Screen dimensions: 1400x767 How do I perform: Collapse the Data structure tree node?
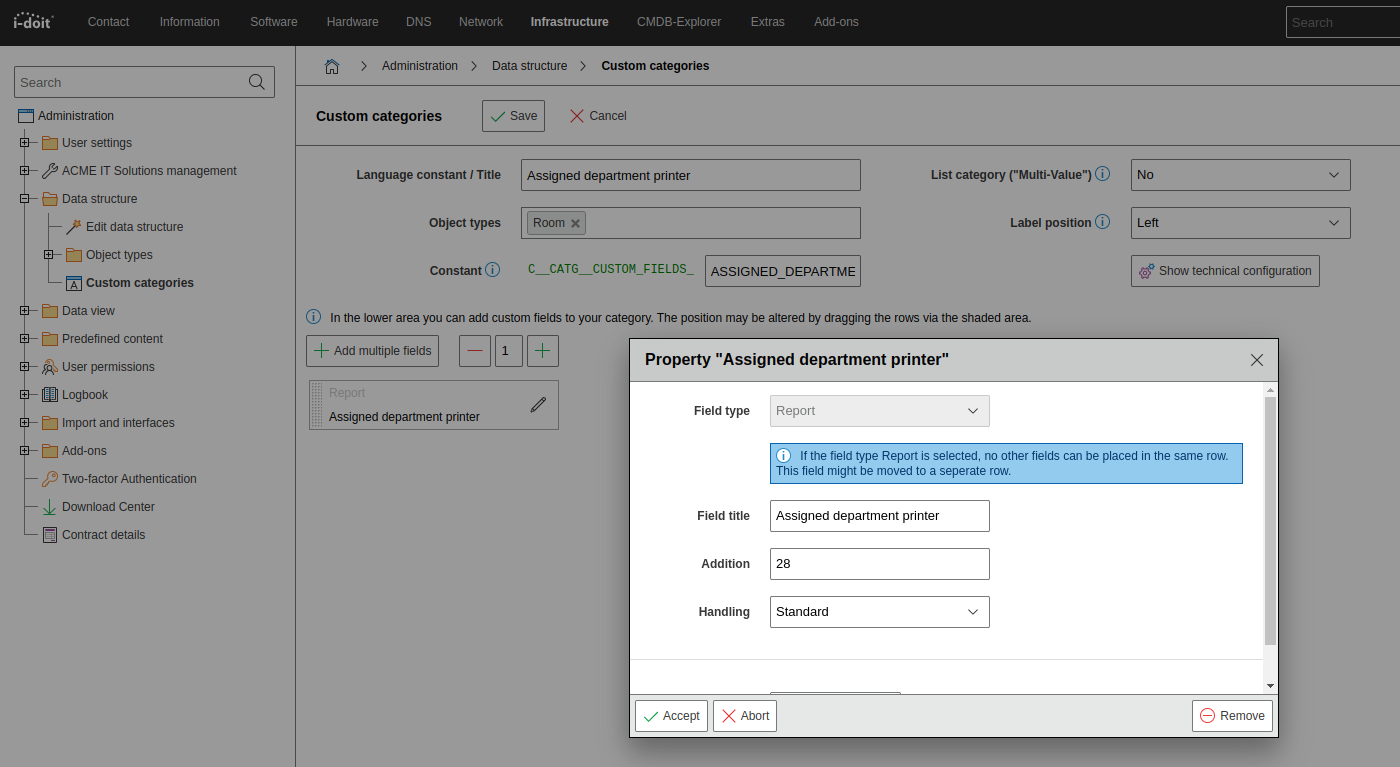coord(24,199)
